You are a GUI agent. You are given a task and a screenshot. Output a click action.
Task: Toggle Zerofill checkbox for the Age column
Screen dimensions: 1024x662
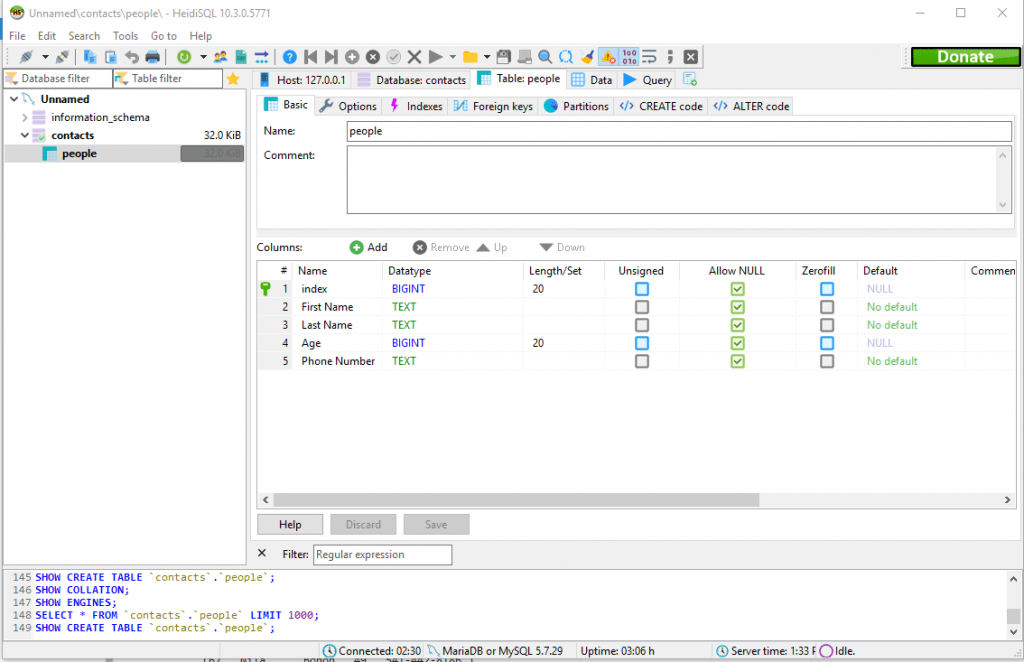click(x=827, y=343)
